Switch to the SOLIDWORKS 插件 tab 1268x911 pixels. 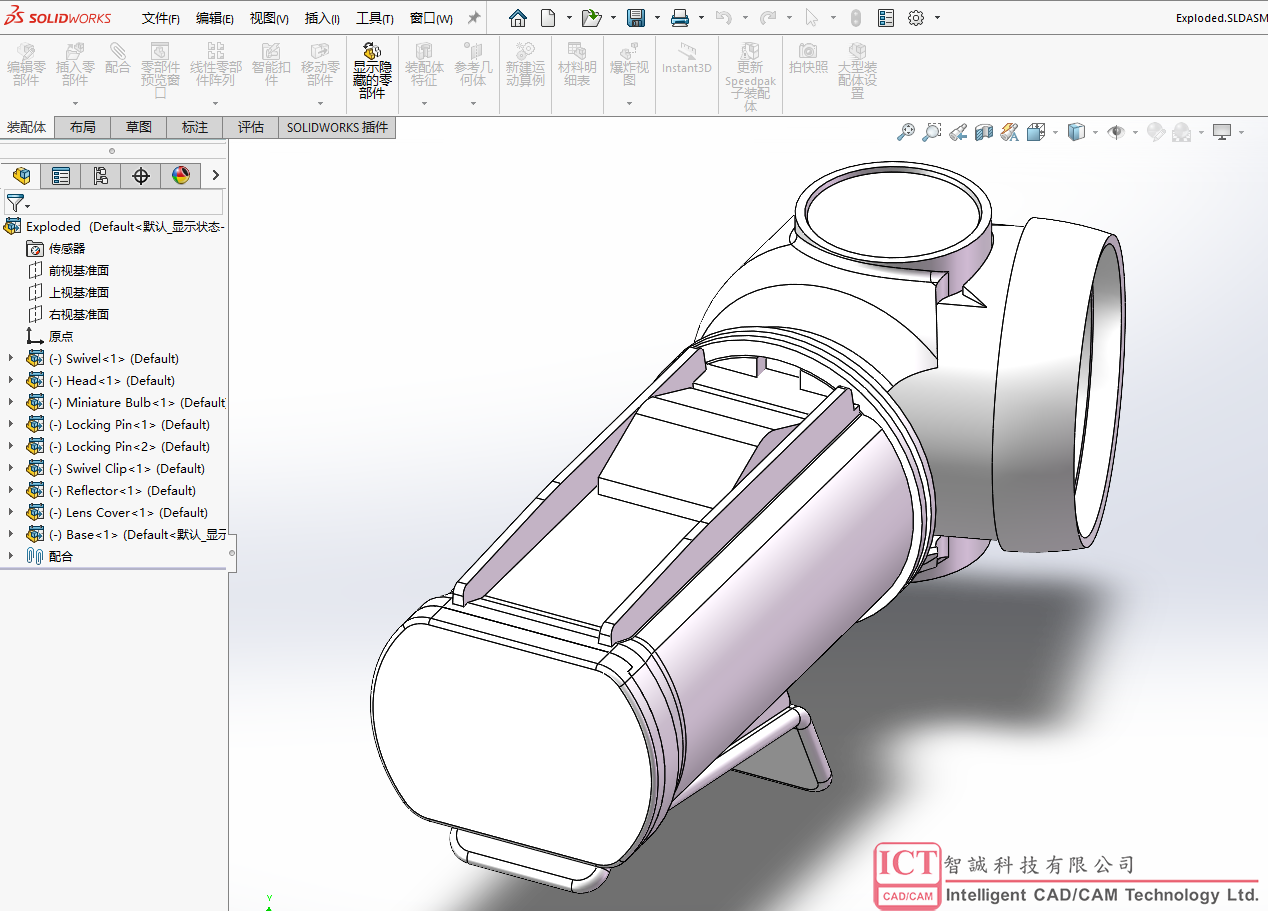click(x=337, y=127)
